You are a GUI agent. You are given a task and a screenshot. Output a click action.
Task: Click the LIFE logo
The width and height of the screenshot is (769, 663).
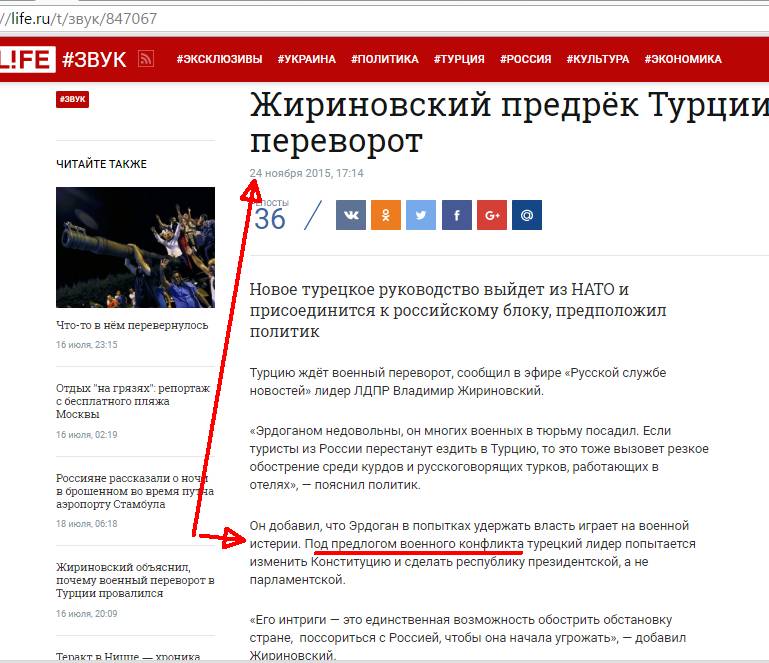click(x=27, y=59)
